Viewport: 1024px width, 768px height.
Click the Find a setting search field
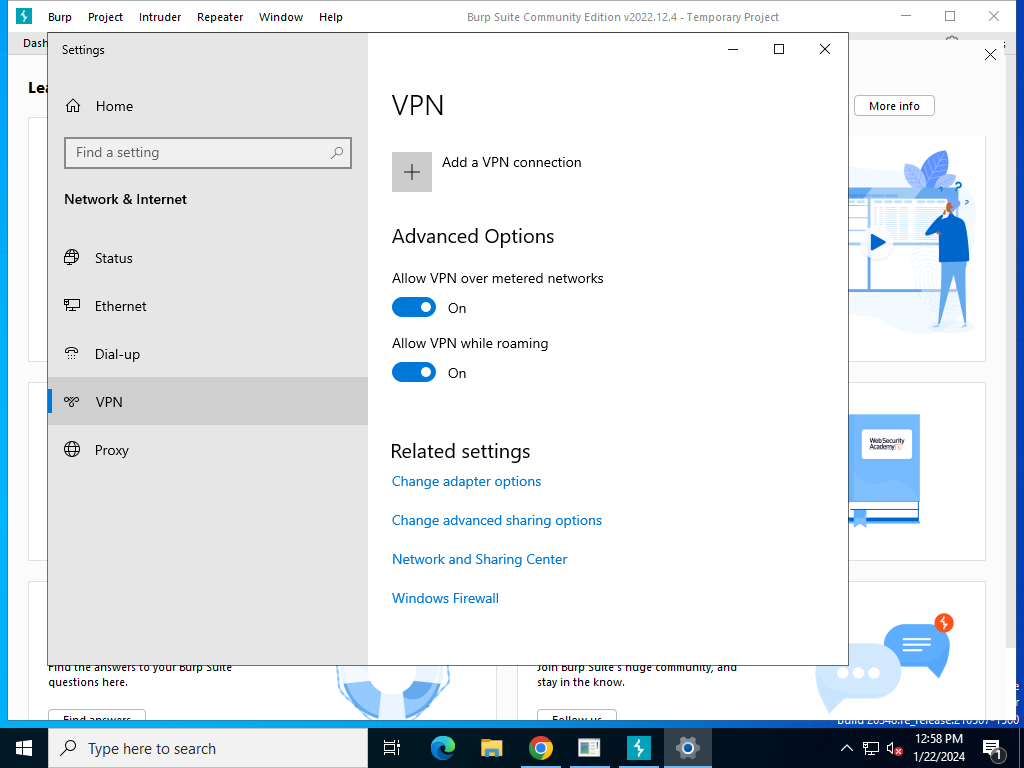208,153
